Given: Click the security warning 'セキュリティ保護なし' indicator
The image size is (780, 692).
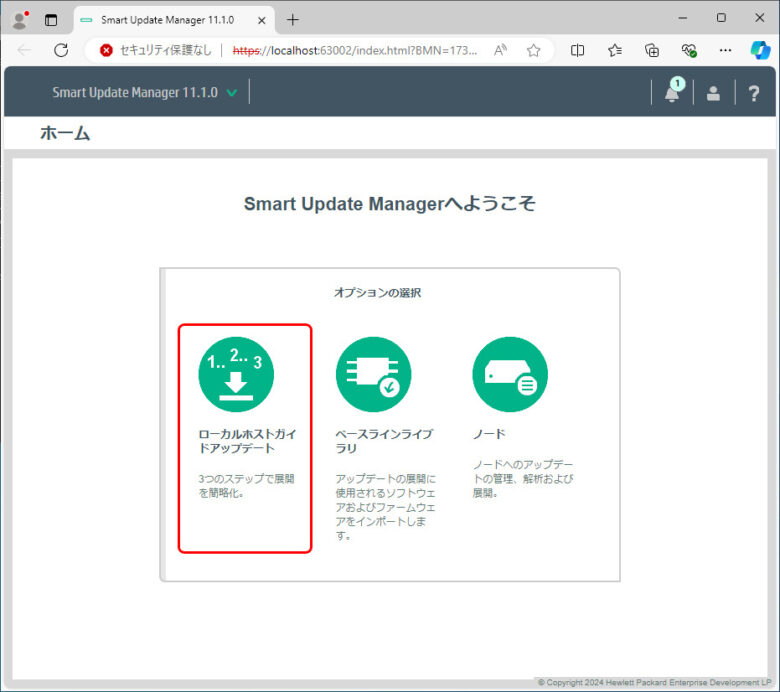Looking at the screenshot, I should tap(155, 50).
